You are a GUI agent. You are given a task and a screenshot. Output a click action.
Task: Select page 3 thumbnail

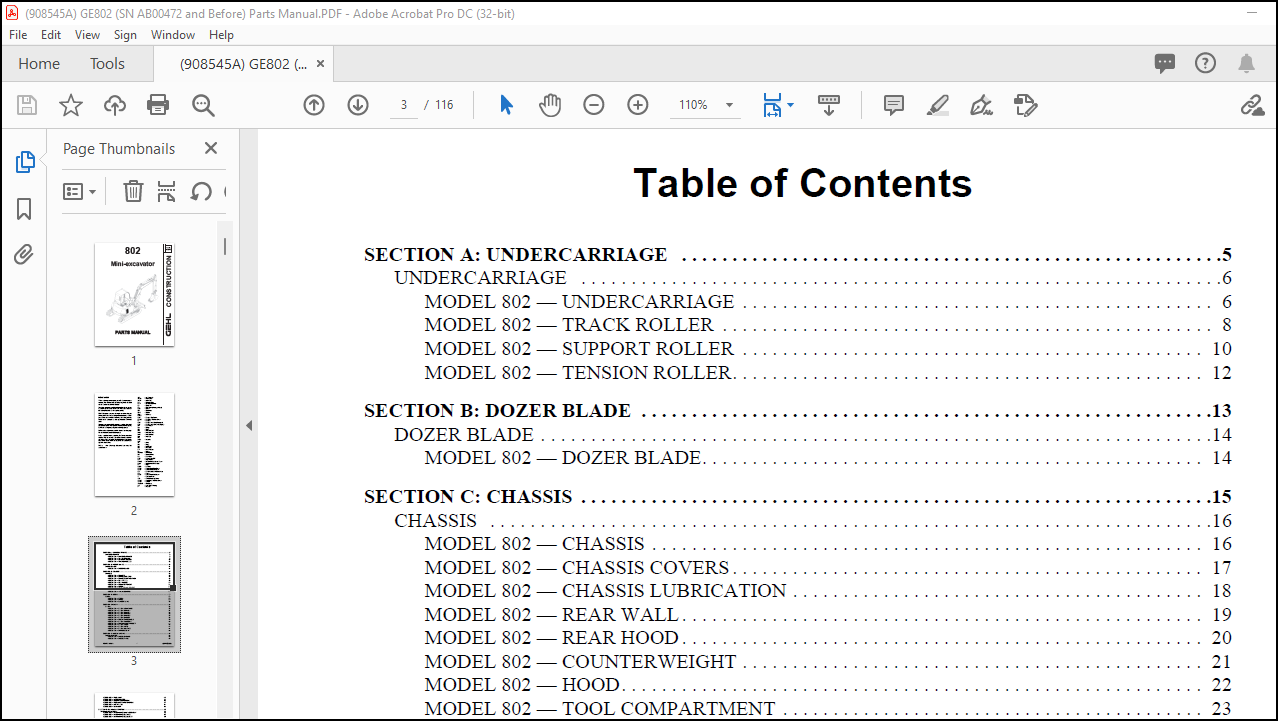(134, 595)
